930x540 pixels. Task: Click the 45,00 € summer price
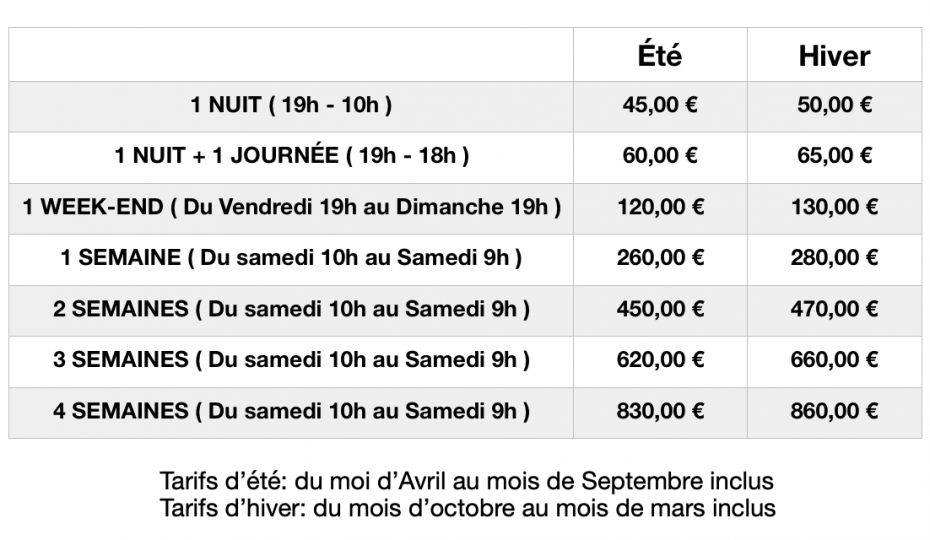(659, 105)
